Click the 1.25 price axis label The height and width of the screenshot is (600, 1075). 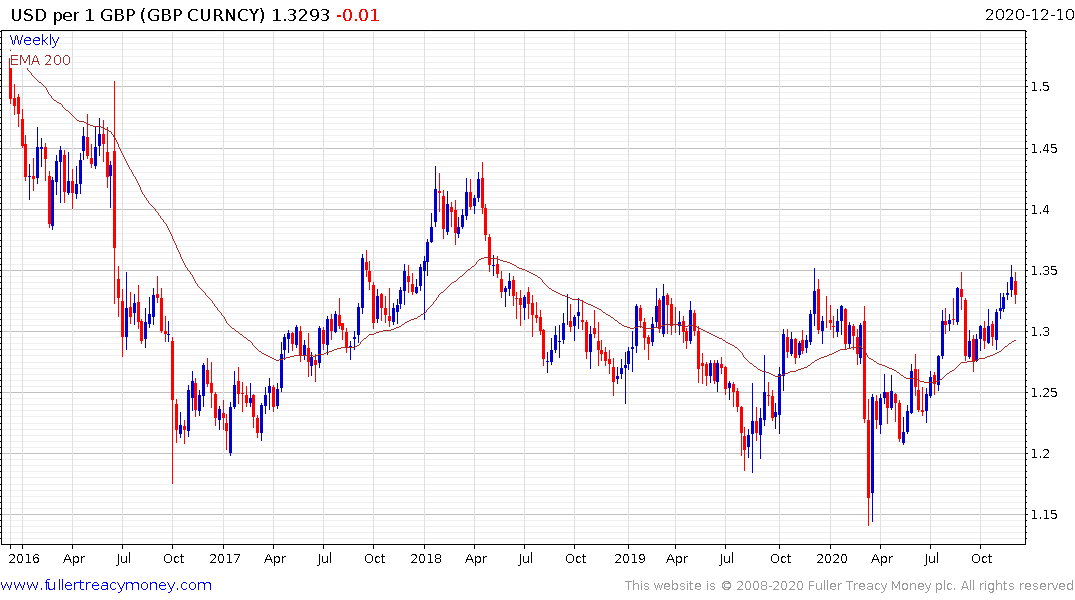pyautogui.click(x=1044, y=392)
